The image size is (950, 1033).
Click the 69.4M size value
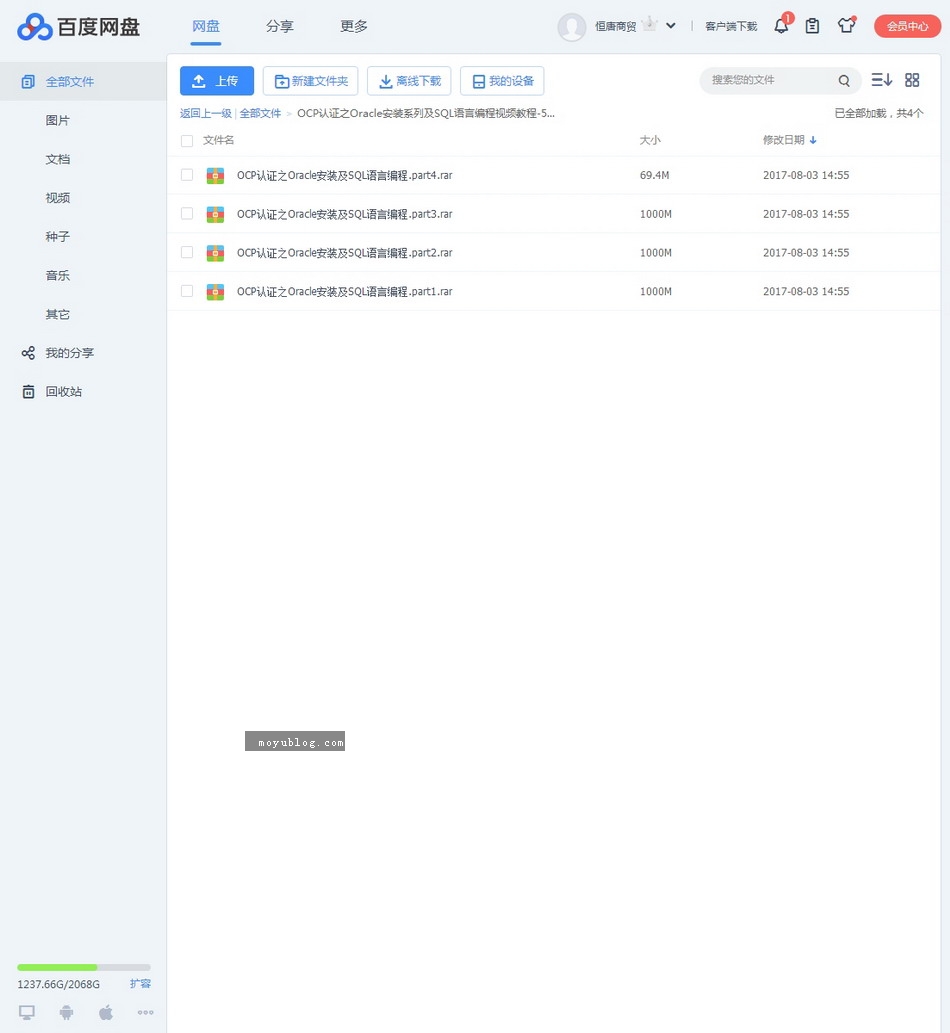click(x=654, y=175)
